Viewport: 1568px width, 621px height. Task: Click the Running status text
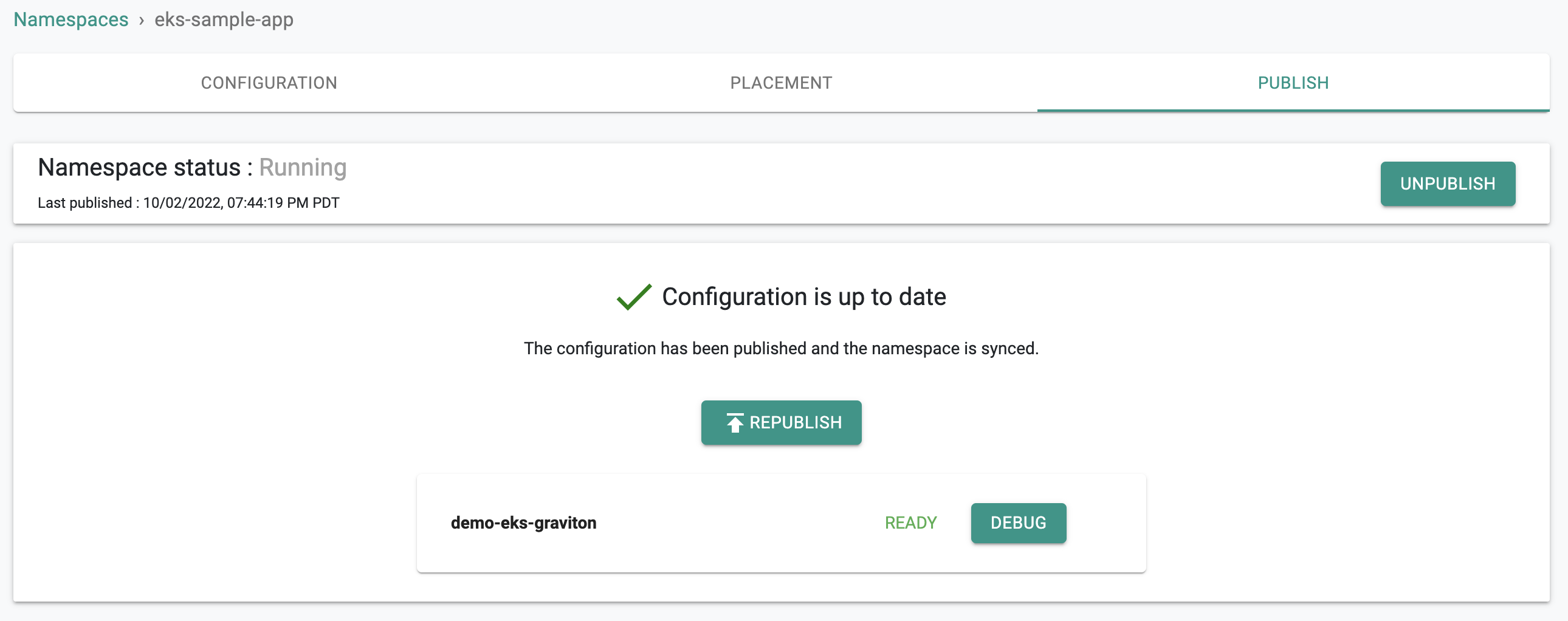(x=303, y=168)
